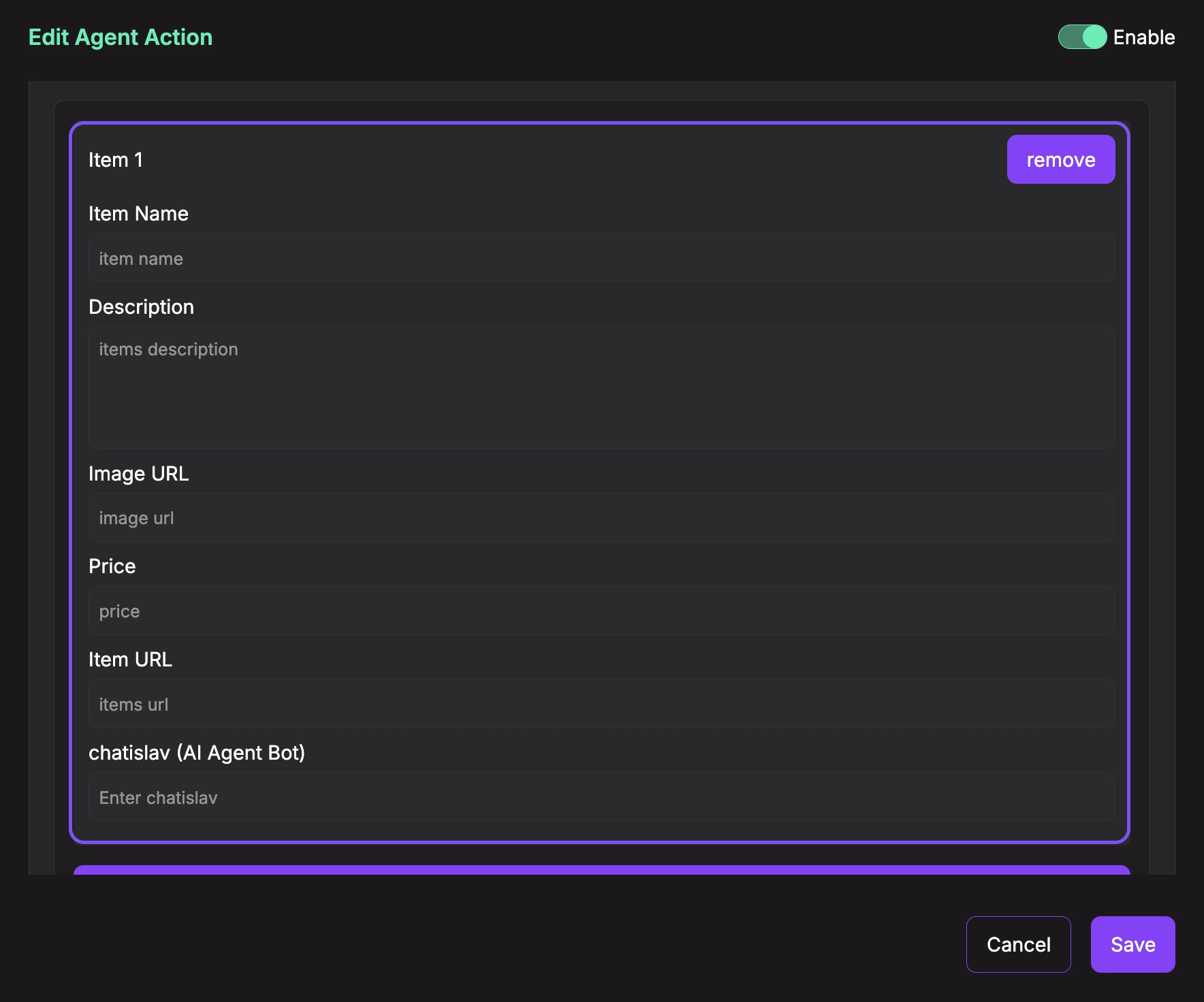Click the chatislav (AI Agent Bot) label
Image resolution: width=1204 pixels, height=1002 pixels.
[196, 753]
